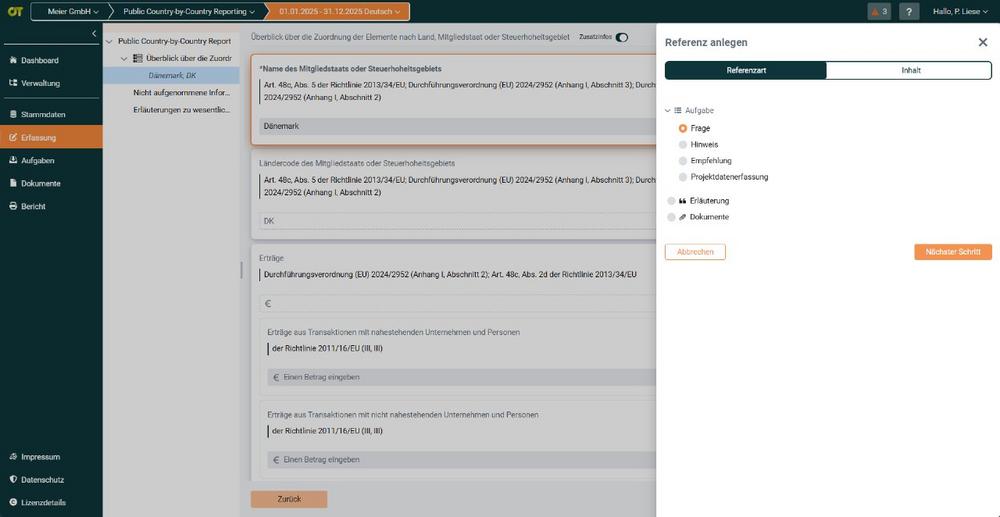Click the Abbrechen button

point(695,252)
